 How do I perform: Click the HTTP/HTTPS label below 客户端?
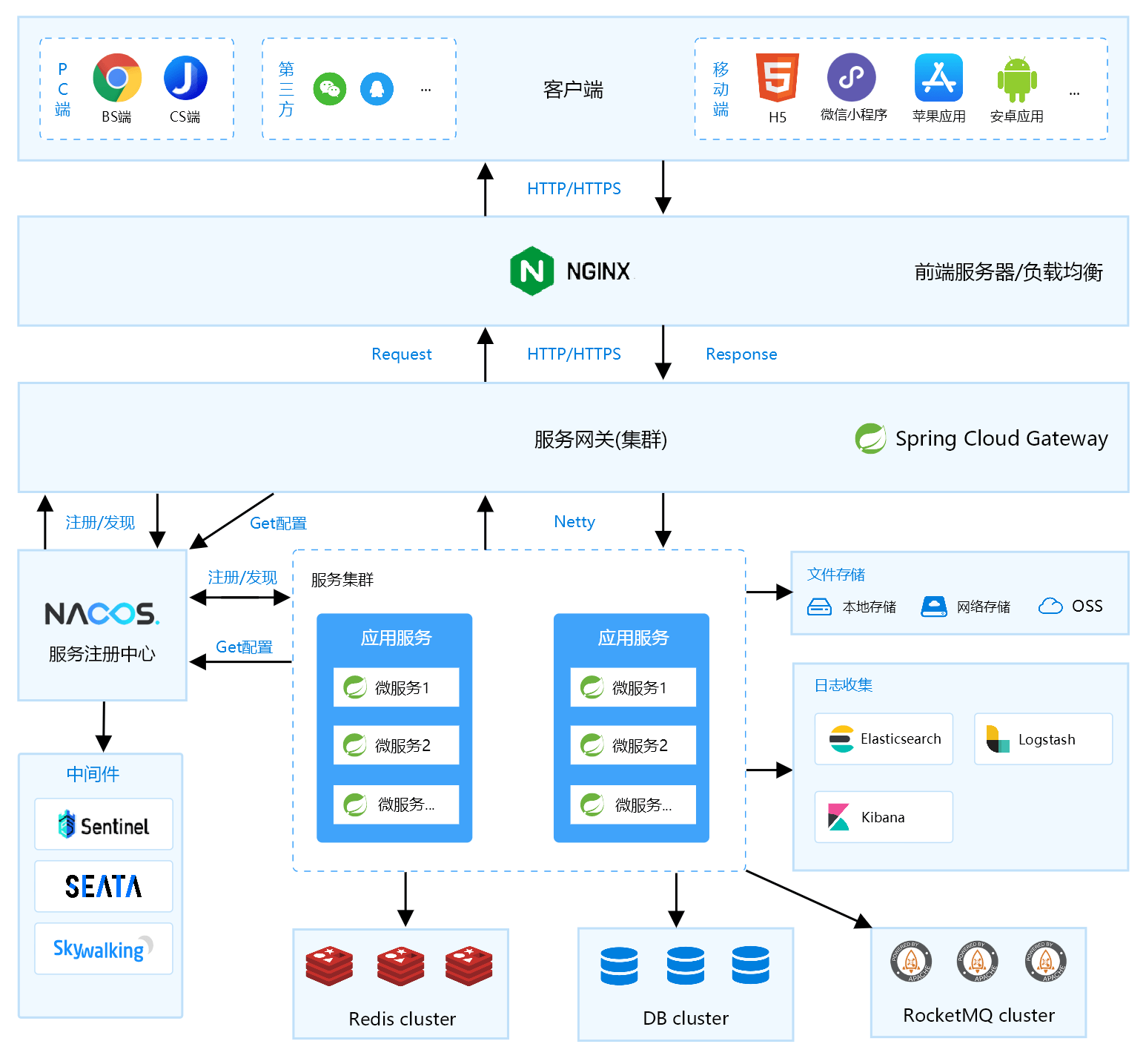click(x=574, y=188)
